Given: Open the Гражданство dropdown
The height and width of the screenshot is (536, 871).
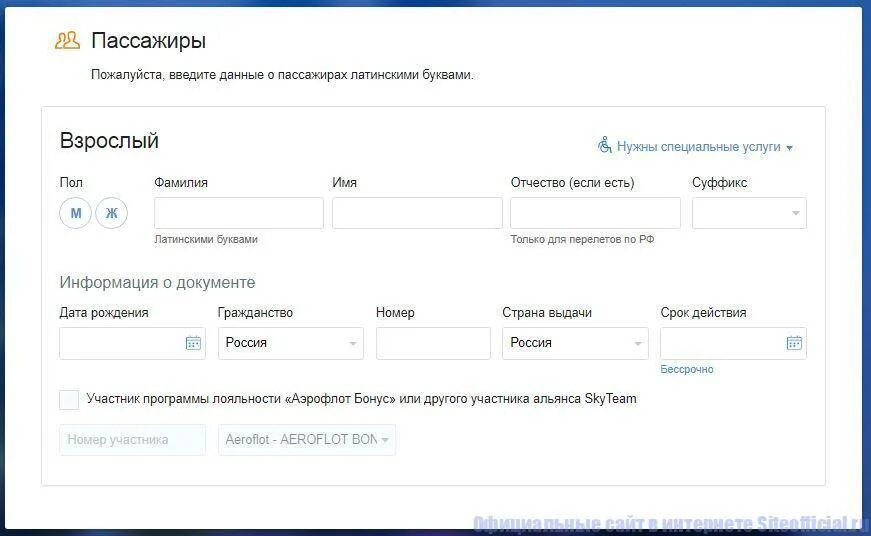Looking at the screenshot, I should pyautogui.click(x=291, y=343).
